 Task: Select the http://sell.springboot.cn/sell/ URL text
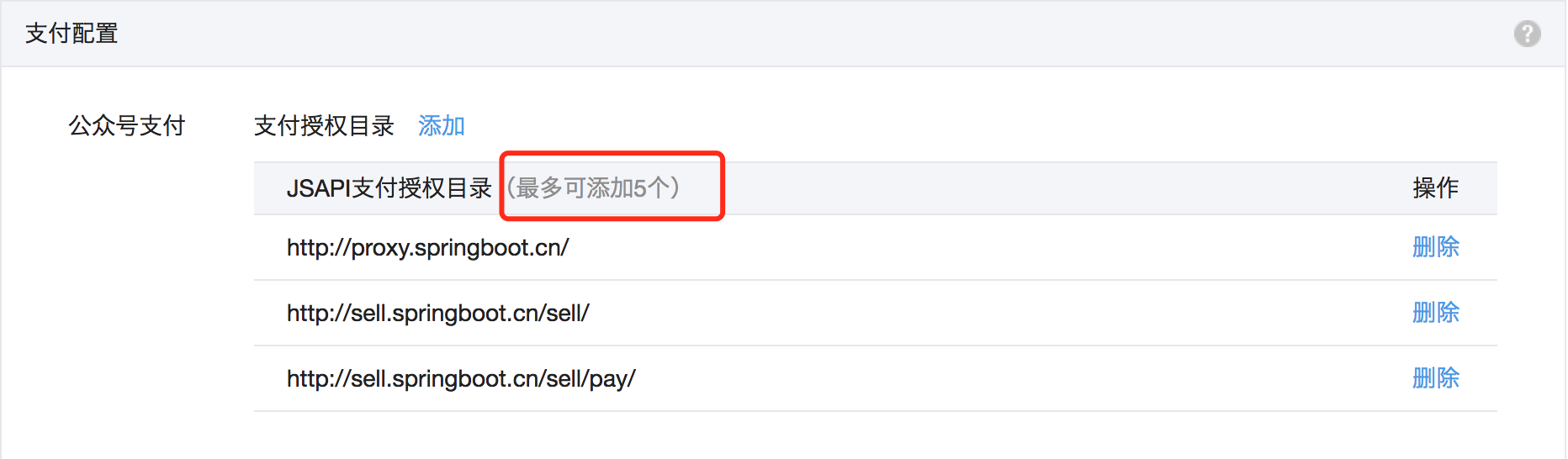(x=438, y=314)
